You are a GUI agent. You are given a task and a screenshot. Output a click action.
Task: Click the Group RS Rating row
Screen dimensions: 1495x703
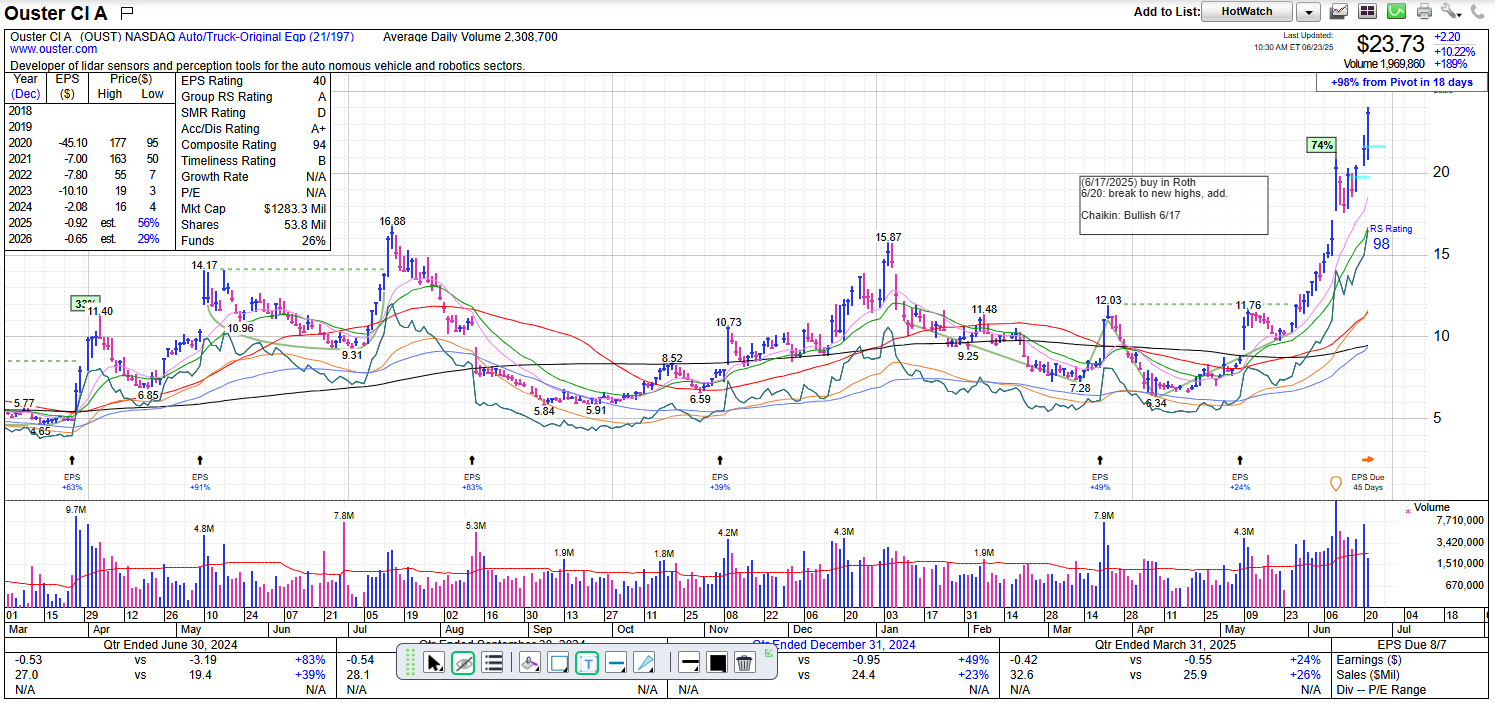[x=253, y=97]
